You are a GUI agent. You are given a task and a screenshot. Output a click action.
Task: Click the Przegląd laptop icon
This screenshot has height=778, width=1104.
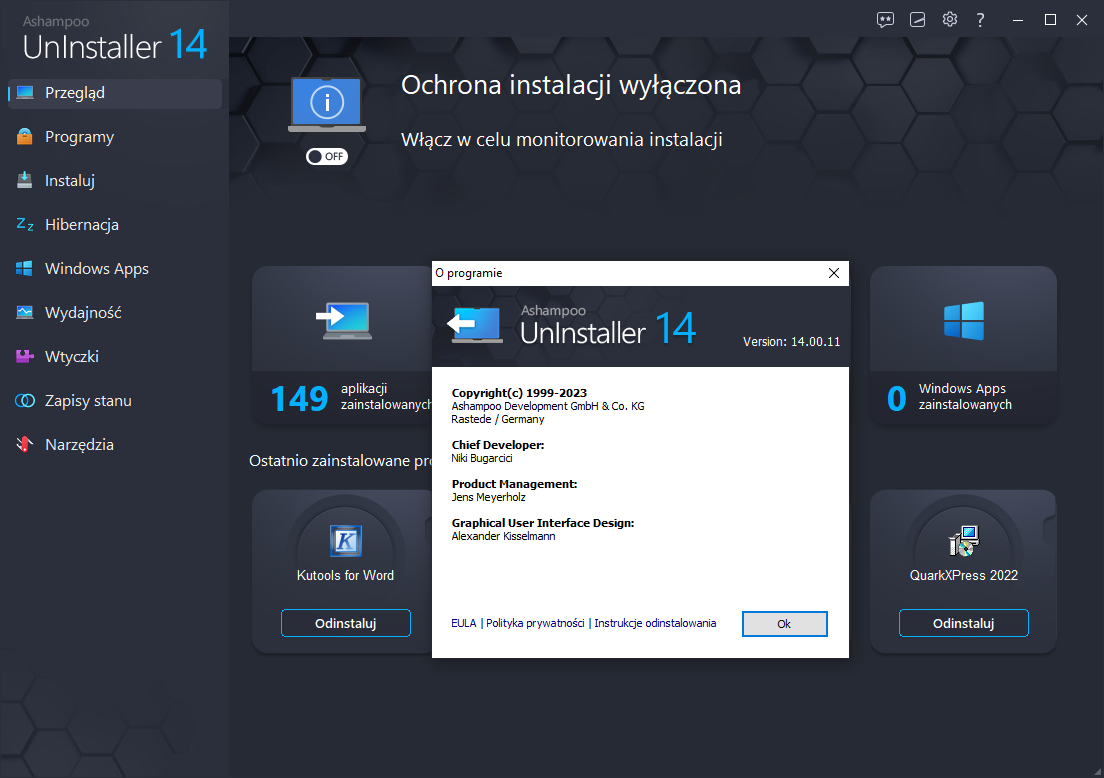click(25, 93)
